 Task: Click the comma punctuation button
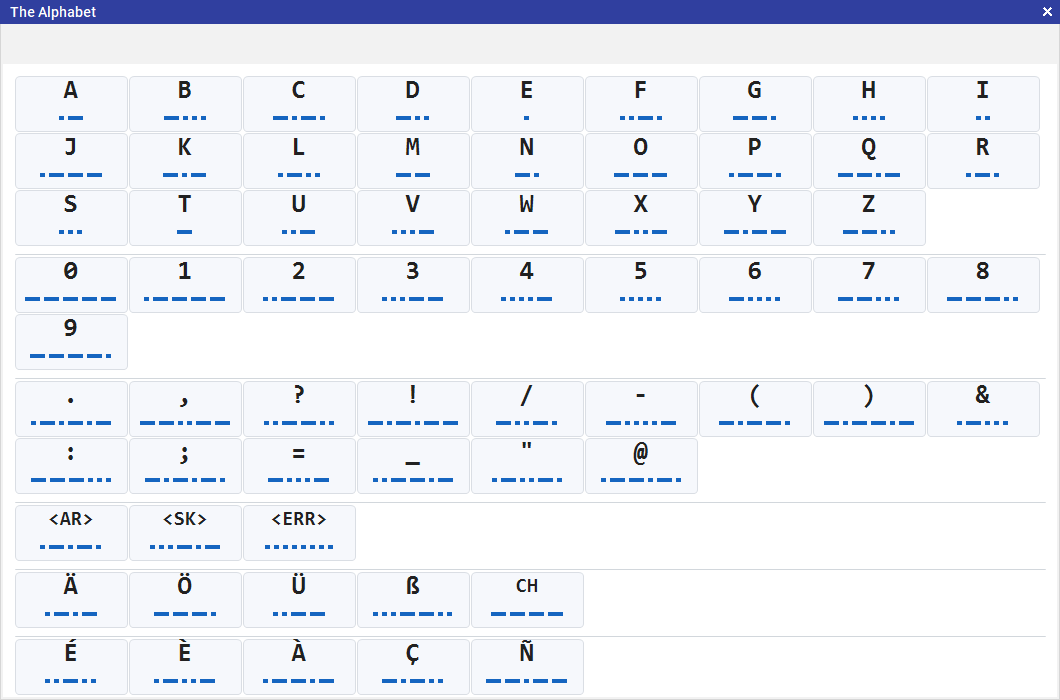[x=185, y=409]
